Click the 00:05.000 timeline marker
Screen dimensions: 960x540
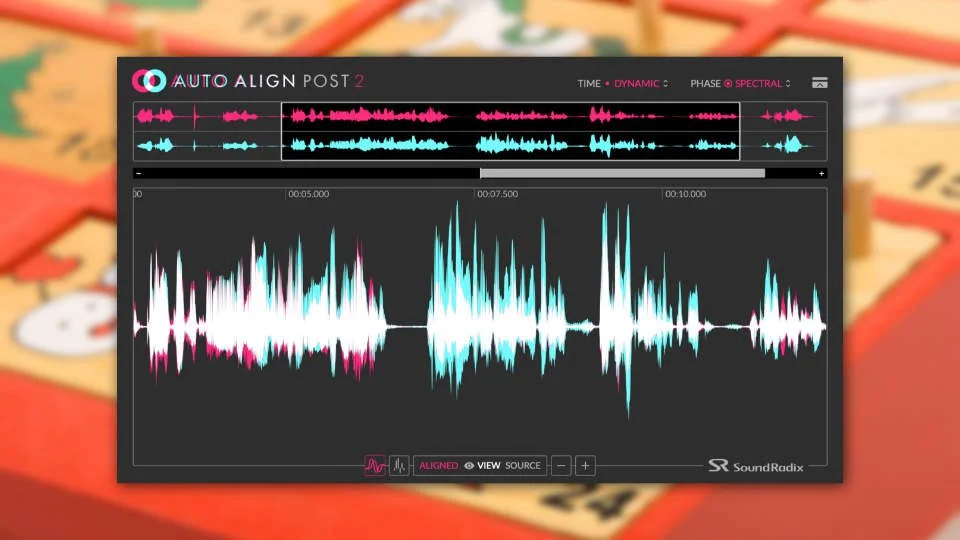pyautogui.click(x=309, y=194)
